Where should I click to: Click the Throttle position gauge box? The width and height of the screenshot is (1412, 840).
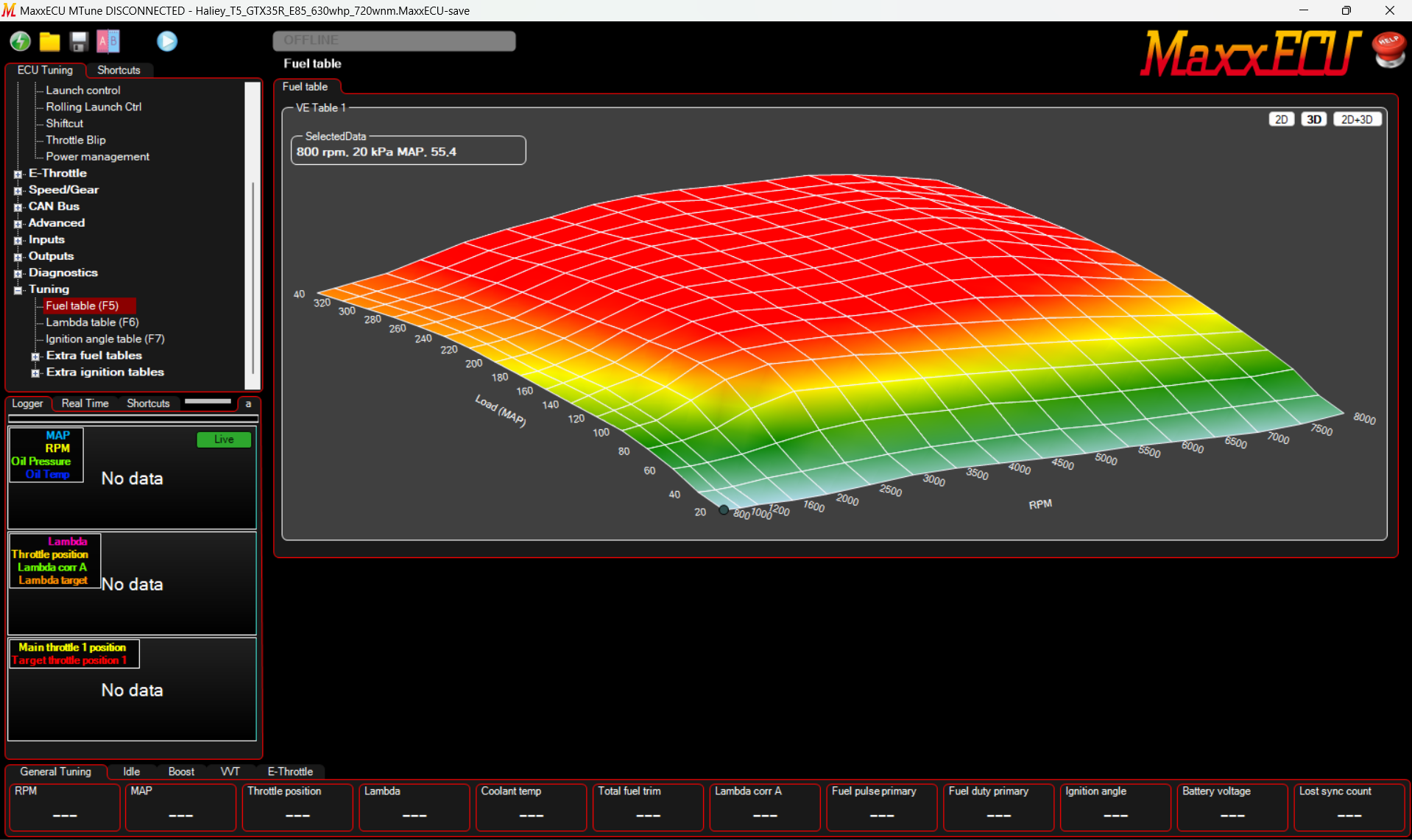point(297,807)
